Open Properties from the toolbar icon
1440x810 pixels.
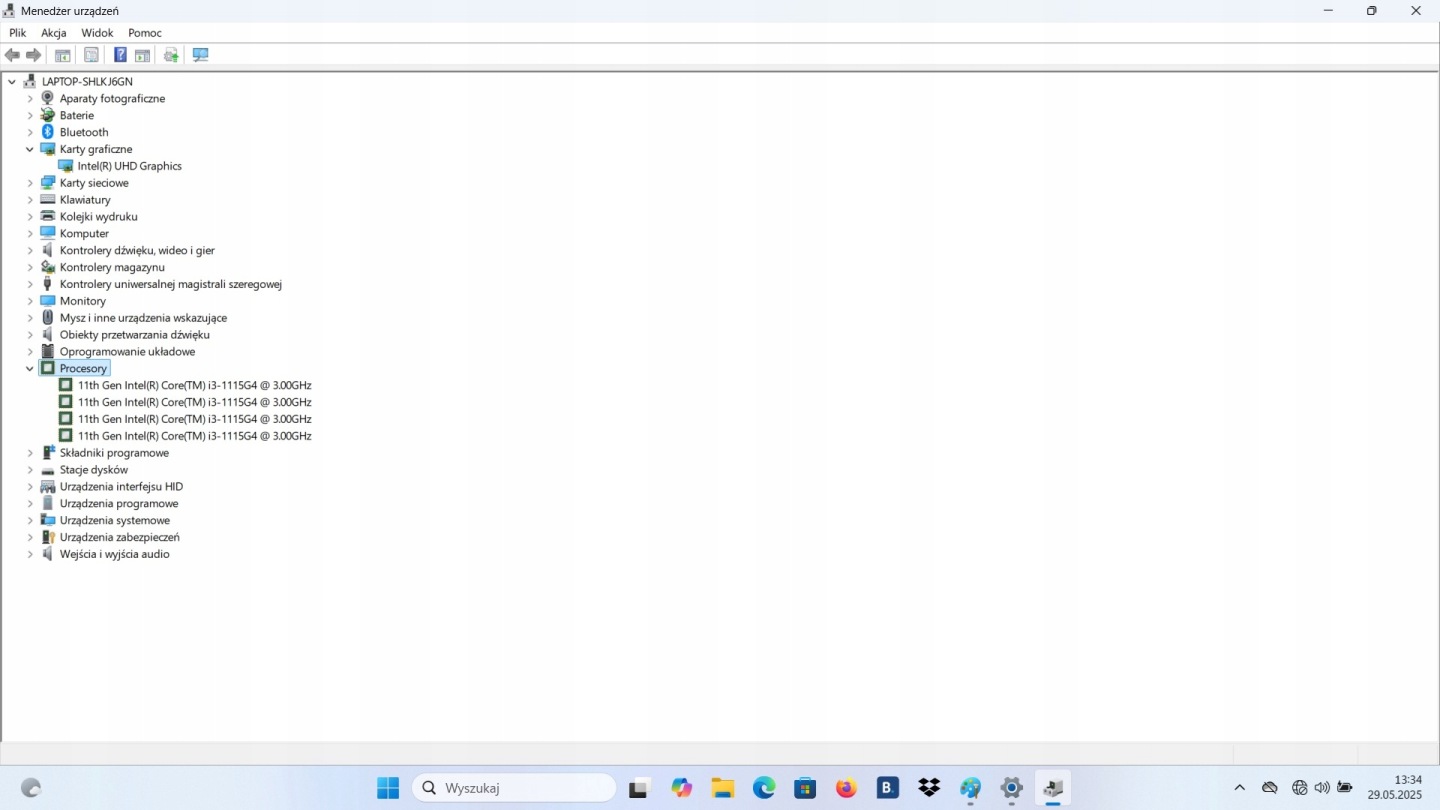tap(91, 55)
